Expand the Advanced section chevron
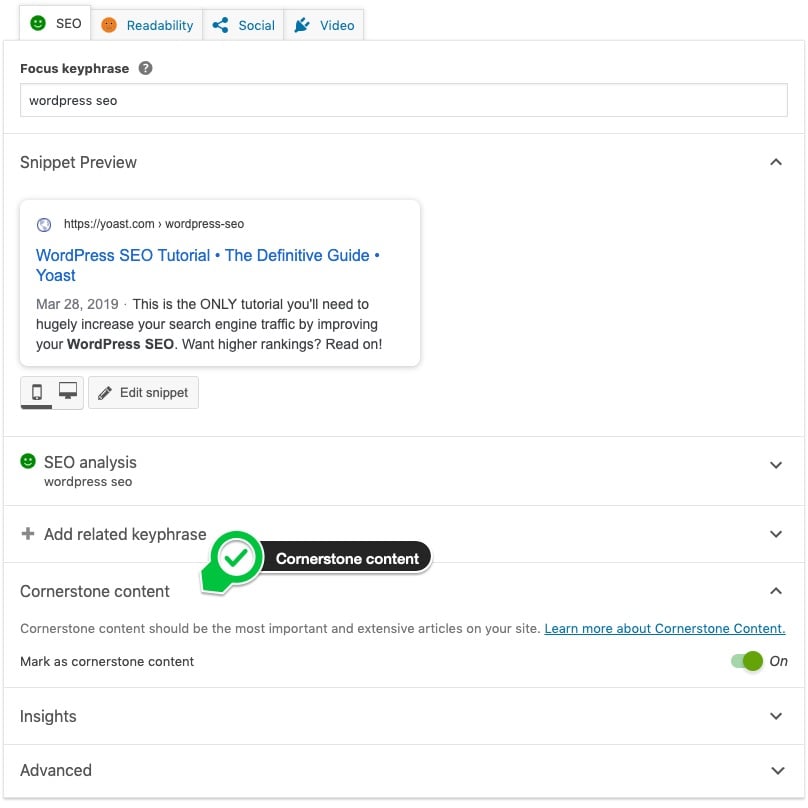 pos(775,770)
